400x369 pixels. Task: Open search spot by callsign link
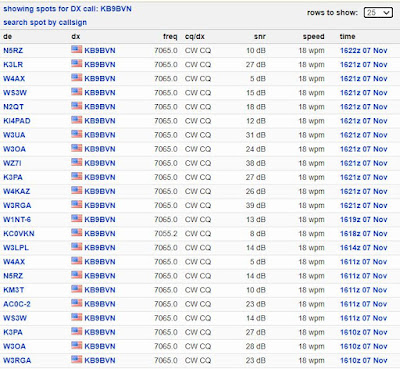coord(45,22)
